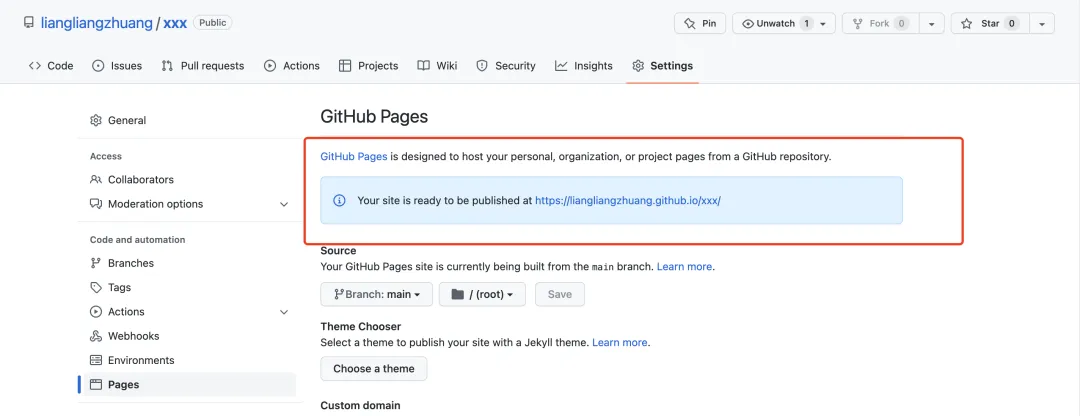Click the play icon beside sidebar Actions

tap(96, 312)
